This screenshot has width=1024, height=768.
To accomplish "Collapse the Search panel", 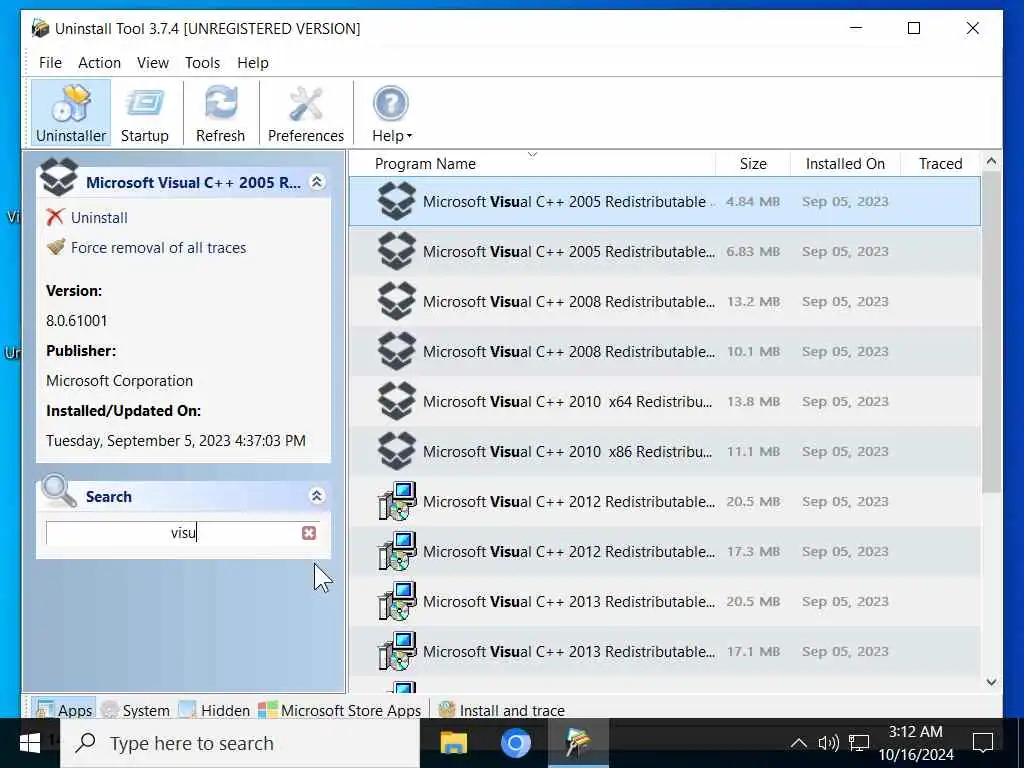I will [317, 496].
